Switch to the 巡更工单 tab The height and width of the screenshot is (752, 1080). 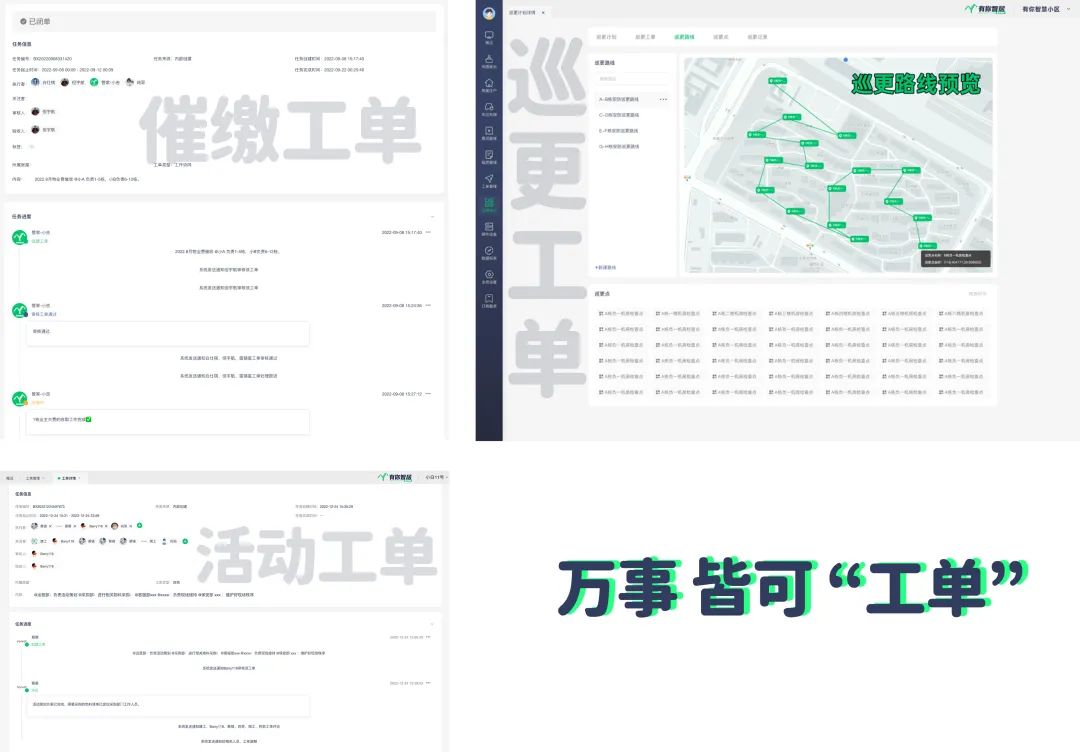pos(645,37)
